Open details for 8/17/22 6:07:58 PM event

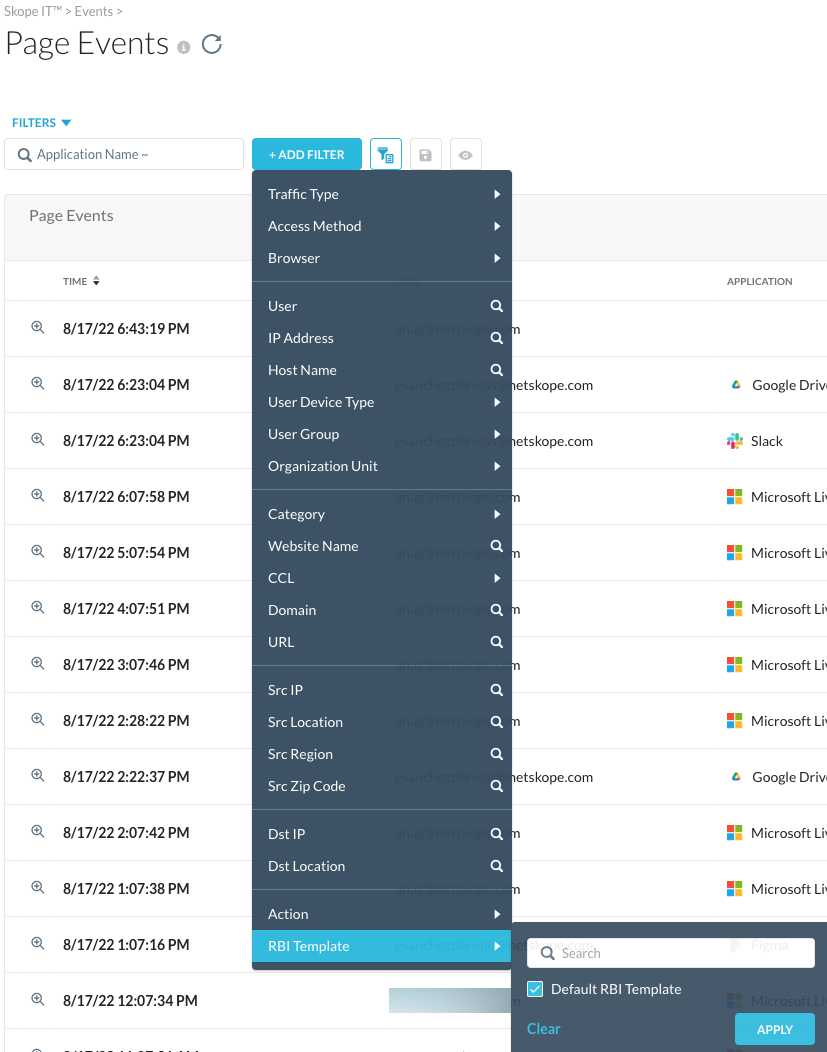click(38, 495)
